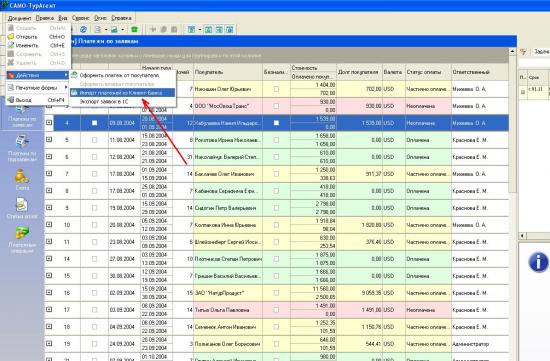Screen dimensions: 550x361
Task: Click the picture export toolbar icon
Action: pos(114,29)
